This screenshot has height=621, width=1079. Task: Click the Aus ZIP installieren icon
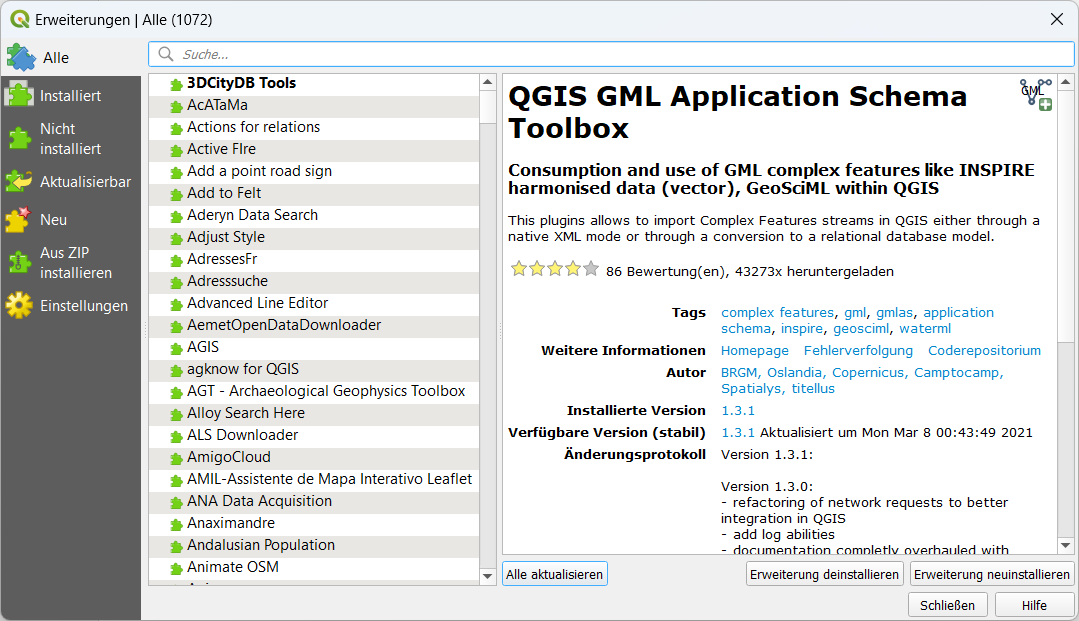[x=20, y=263]
